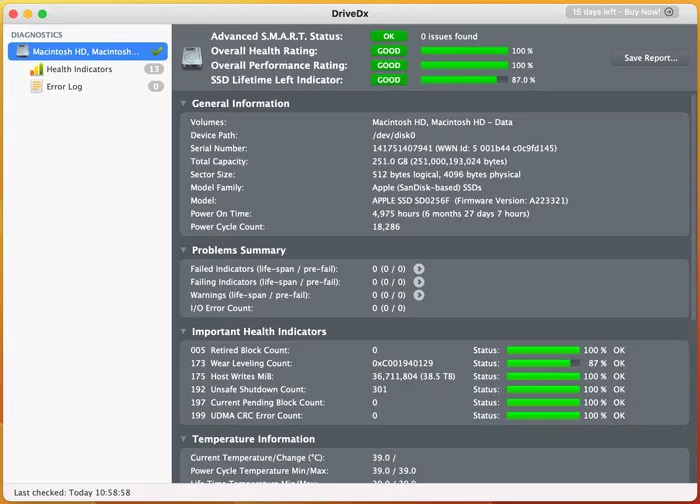
Task: Click the arrow next to Failing Indicators
Action: coord(419,282)
